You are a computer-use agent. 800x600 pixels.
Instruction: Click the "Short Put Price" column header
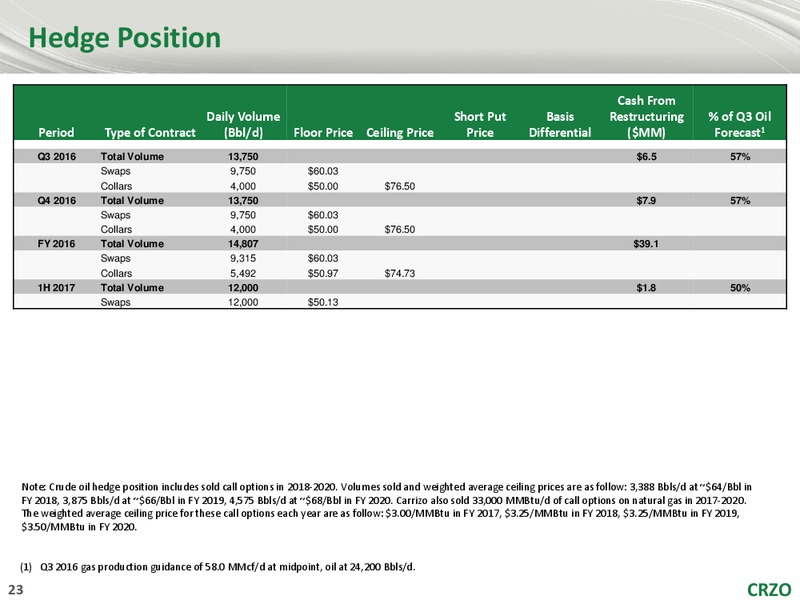480,124
